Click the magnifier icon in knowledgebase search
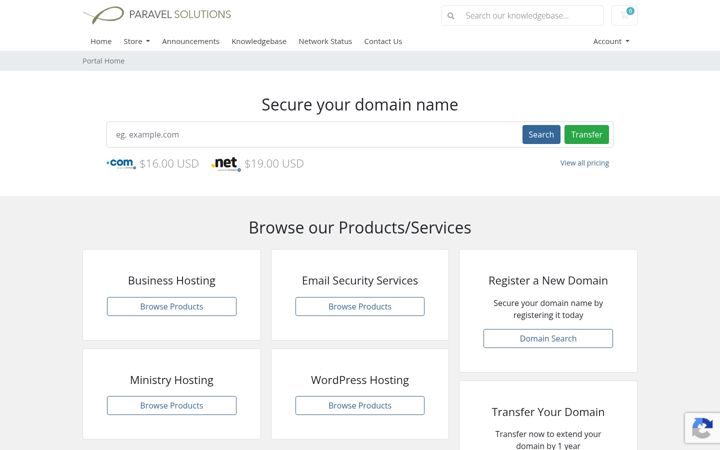This screenshot has width=720, height=450. coord(451,16)
